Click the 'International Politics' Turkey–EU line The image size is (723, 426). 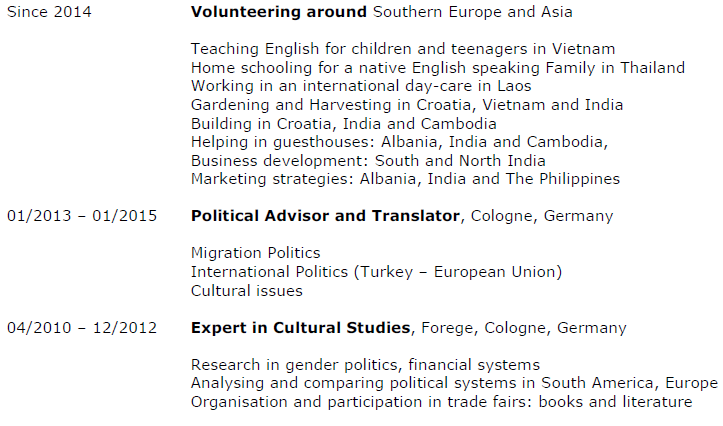click(376, 272)
